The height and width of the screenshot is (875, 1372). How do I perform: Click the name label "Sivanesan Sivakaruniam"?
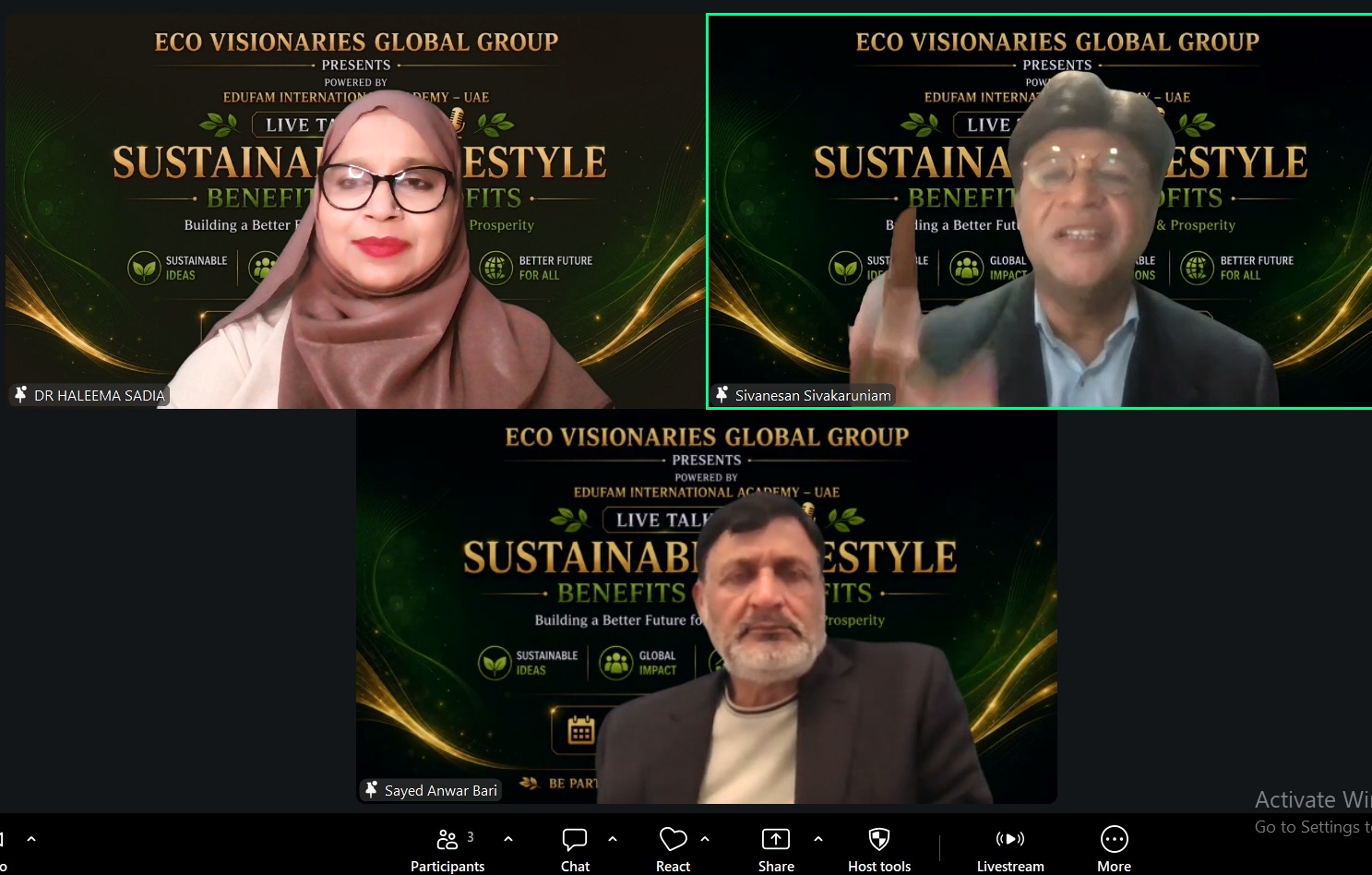(x=813, y=395)
